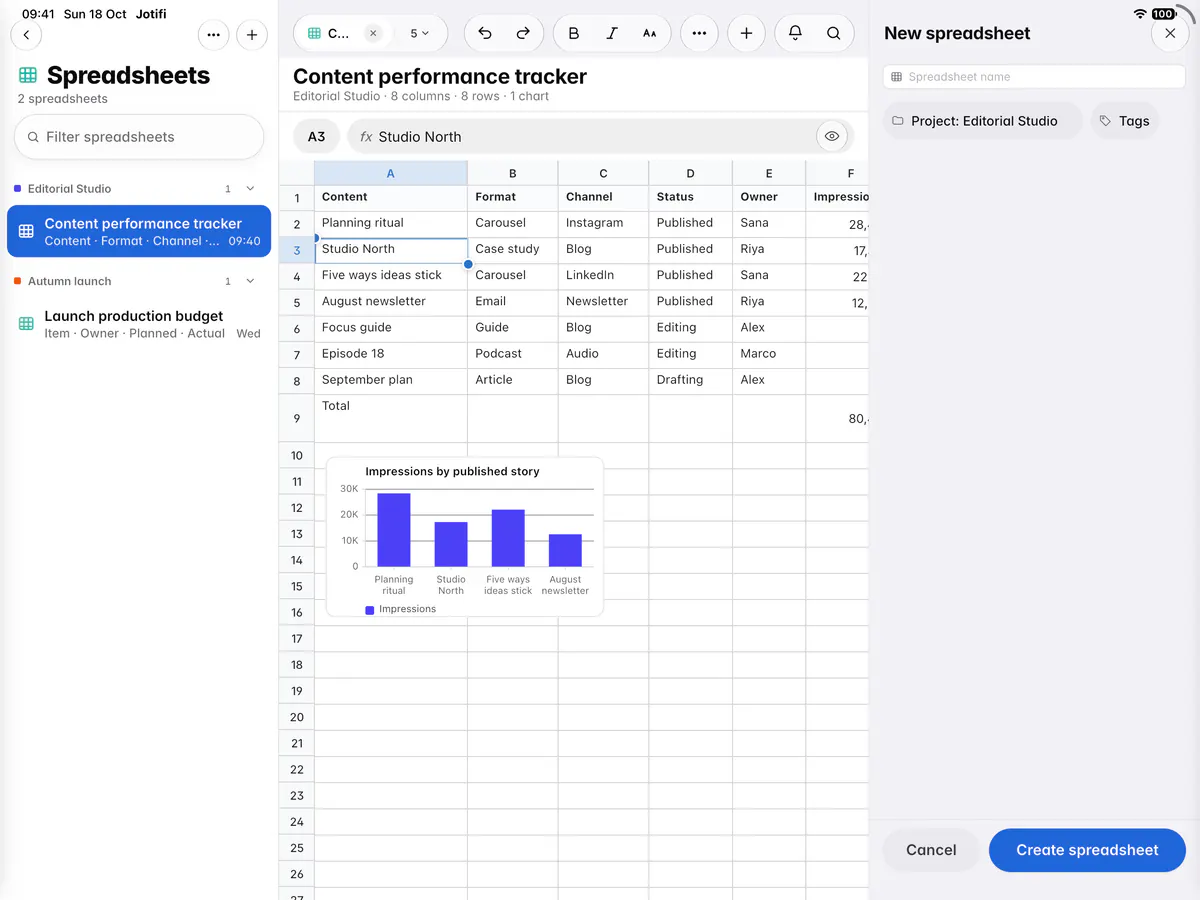1200x900 pixels.
Task: Select column A header
Action: [391, 173]
